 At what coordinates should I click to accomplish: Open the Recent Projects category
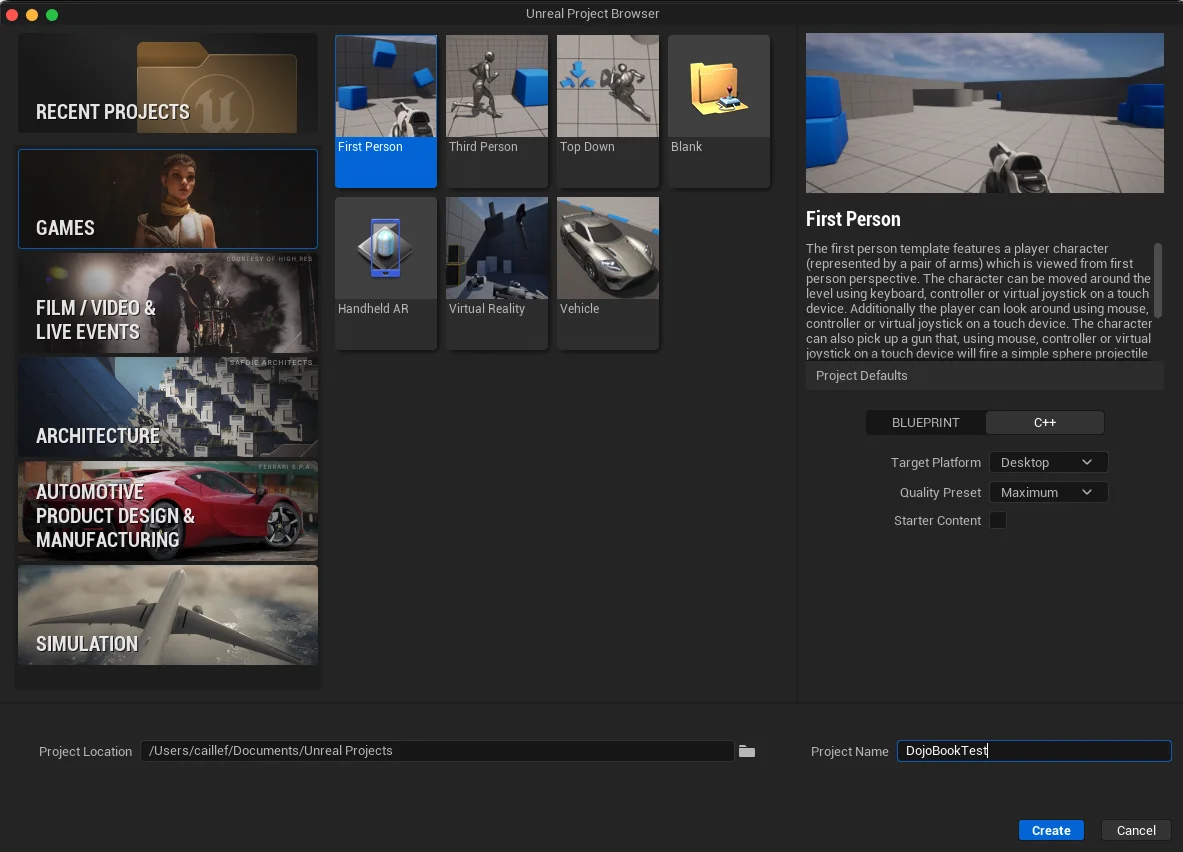168,84
